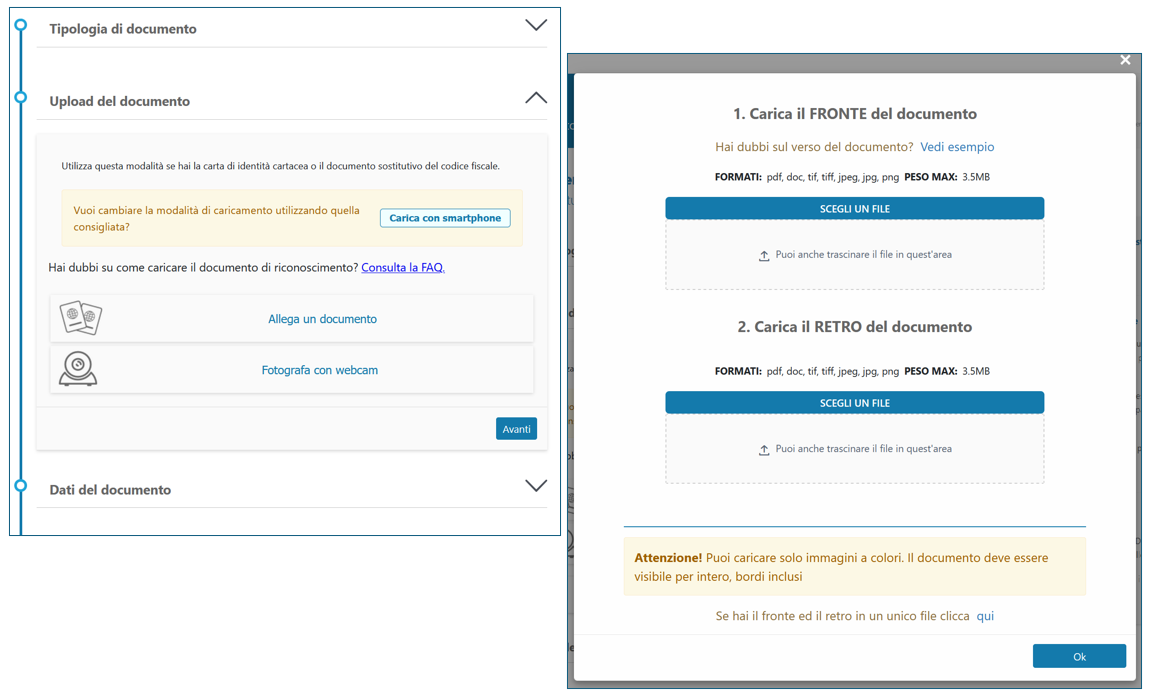Select the Allega un documento option
This screenshot has width=1150, height=697.
322,319
